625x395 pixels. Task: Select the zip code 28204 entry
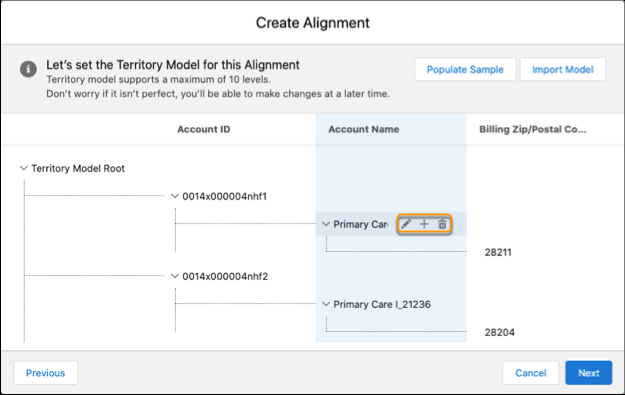pos(499,332)
